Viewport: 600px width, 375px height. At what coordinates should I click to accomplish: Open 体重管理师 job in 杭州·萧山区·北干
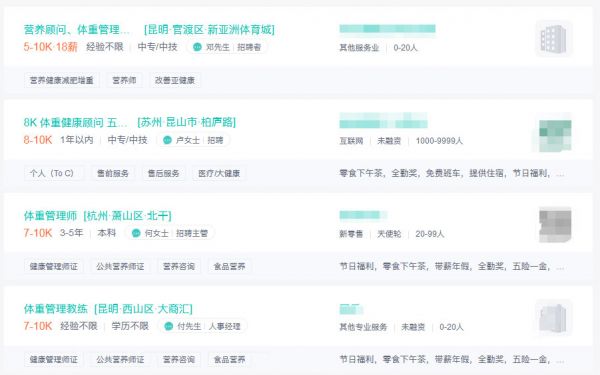[x=98, y=215]
